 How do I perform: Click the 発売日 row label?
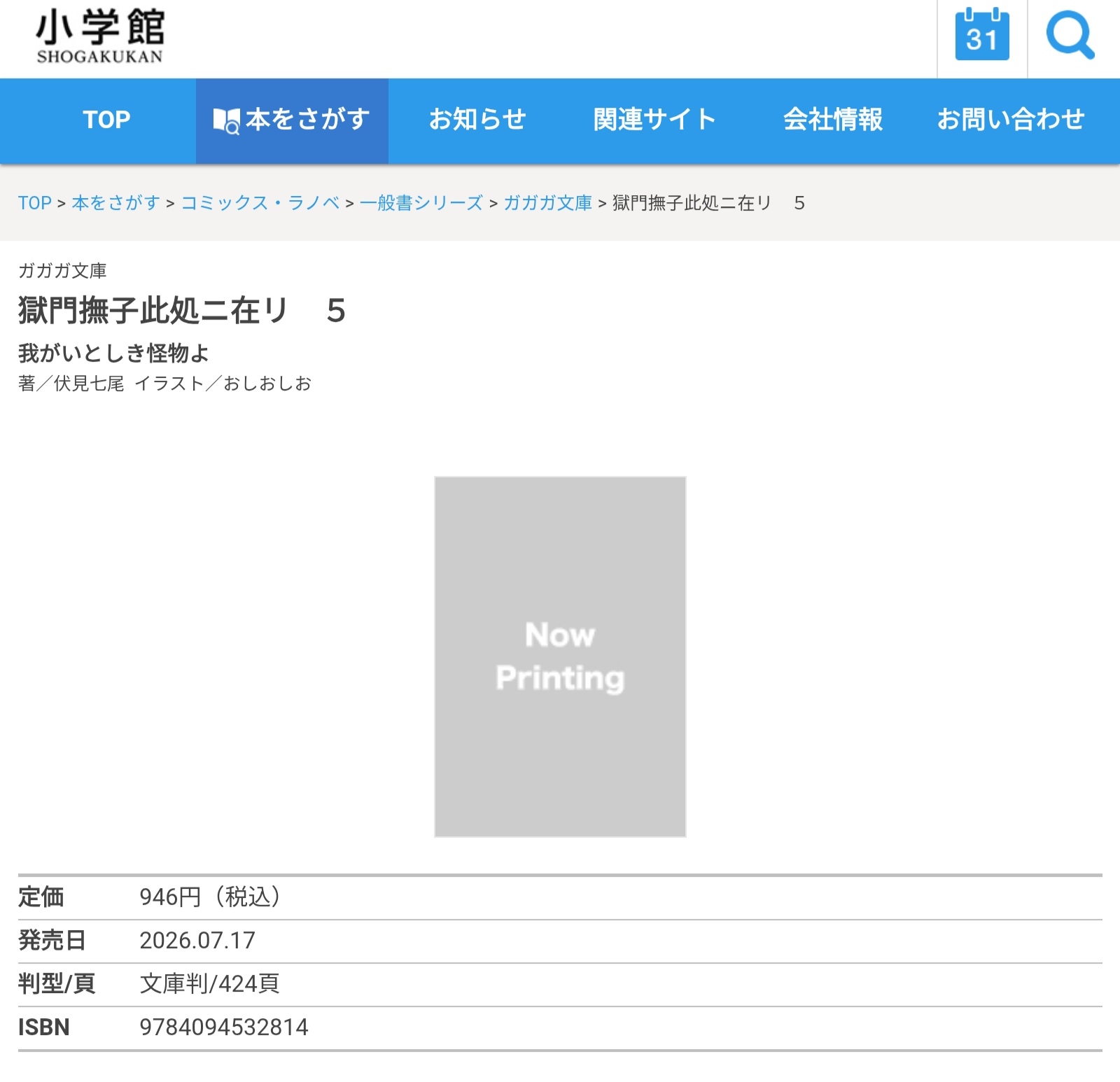tap(52, 941)
